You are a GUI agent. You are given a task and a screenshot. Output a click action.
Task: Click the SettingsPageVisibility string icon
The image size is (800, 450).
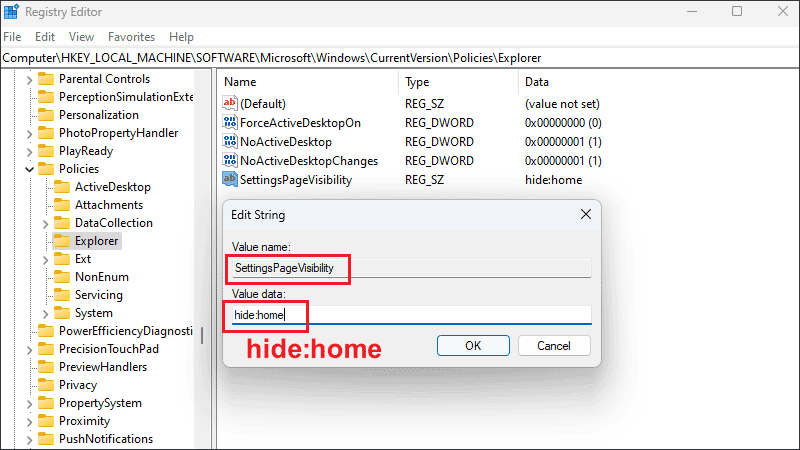230,179
